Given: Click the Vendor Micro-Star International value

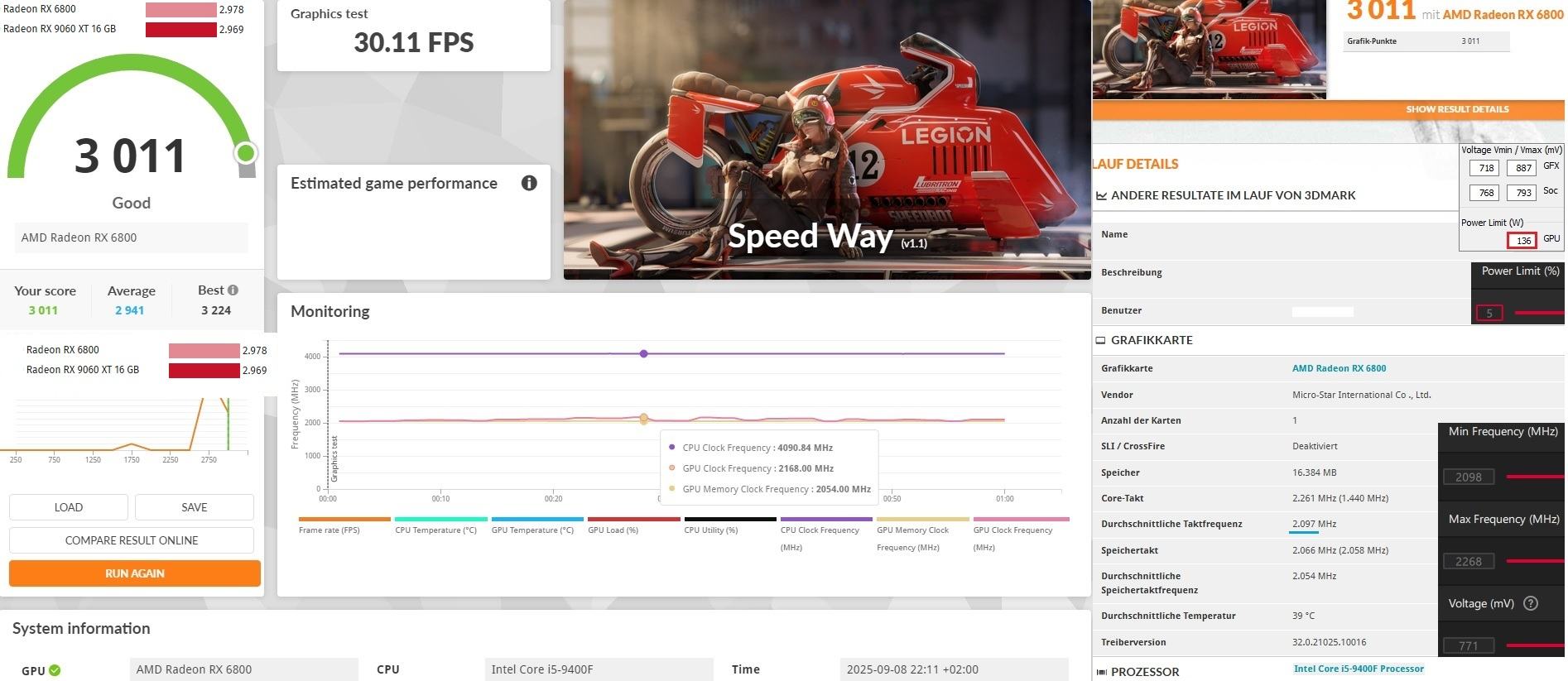Looking at the screenshot, I should pos(1361,395).
